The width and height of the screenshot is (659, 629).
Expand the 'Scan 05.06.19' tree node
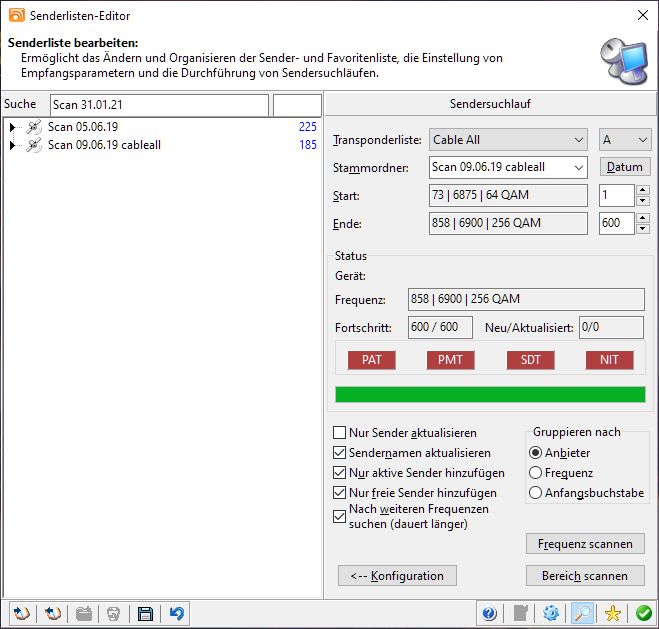tap(12, 127)
